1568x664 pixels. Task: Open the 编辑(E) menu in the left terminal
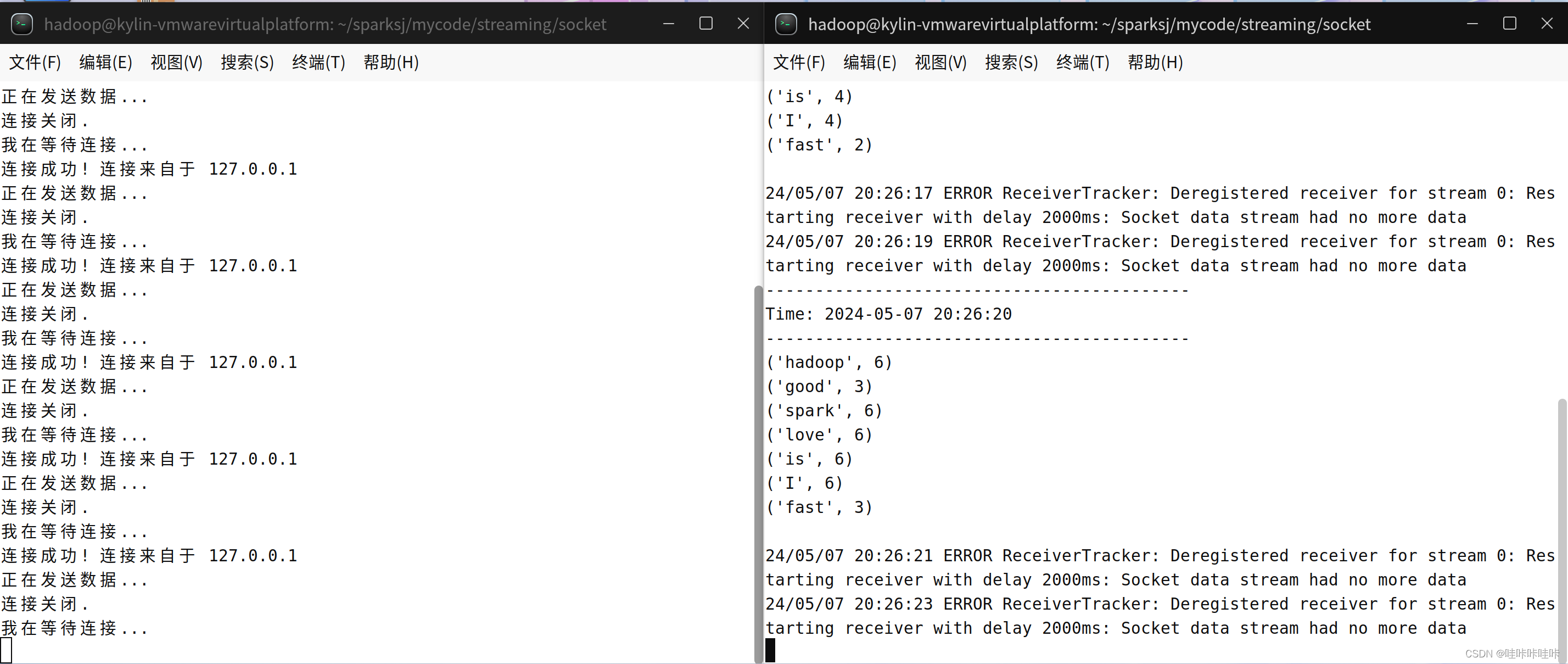[105, 62]
